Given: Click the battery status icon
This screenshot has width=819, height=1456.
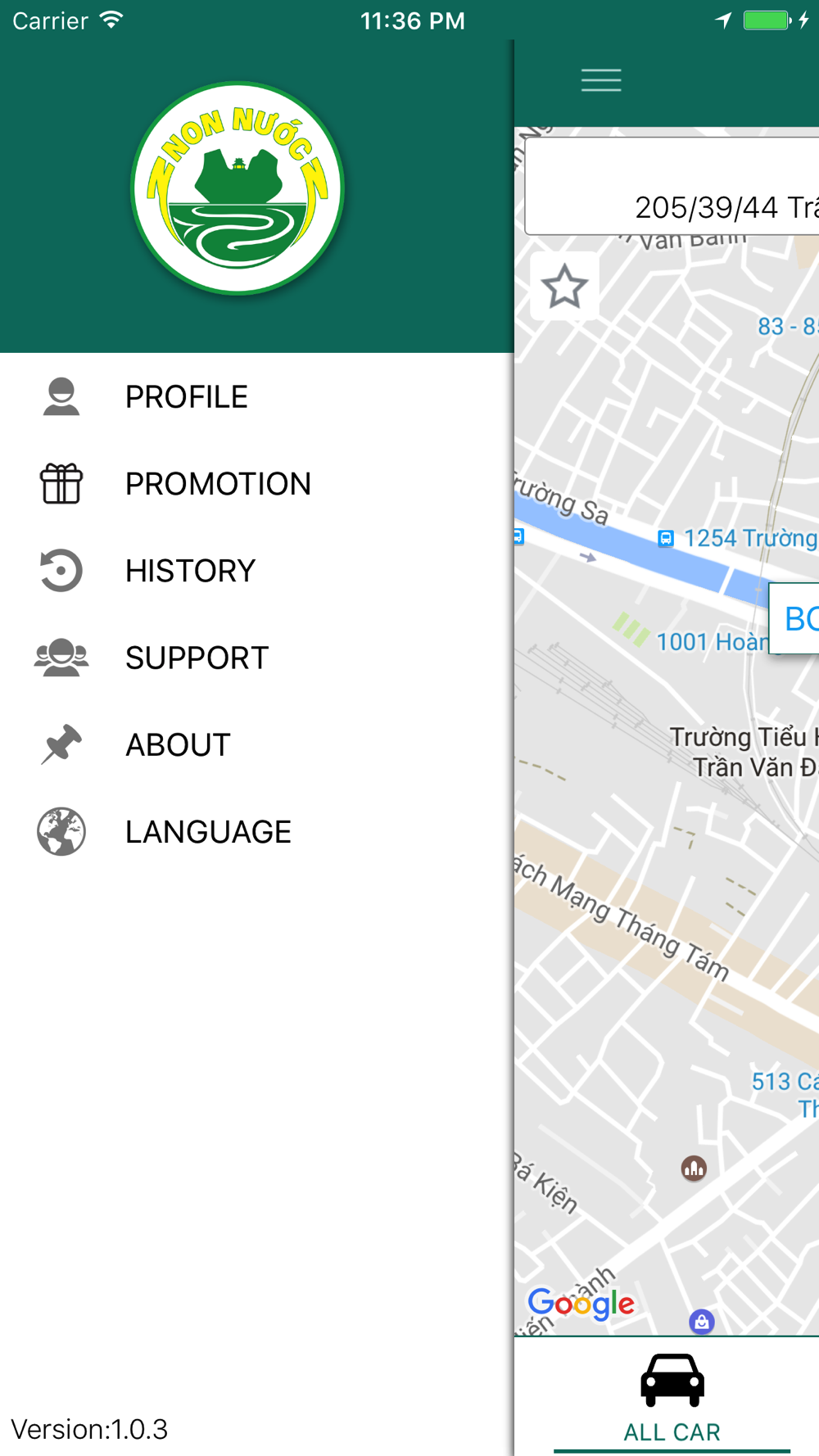Looking at the screenshot, I should [767, 20].
